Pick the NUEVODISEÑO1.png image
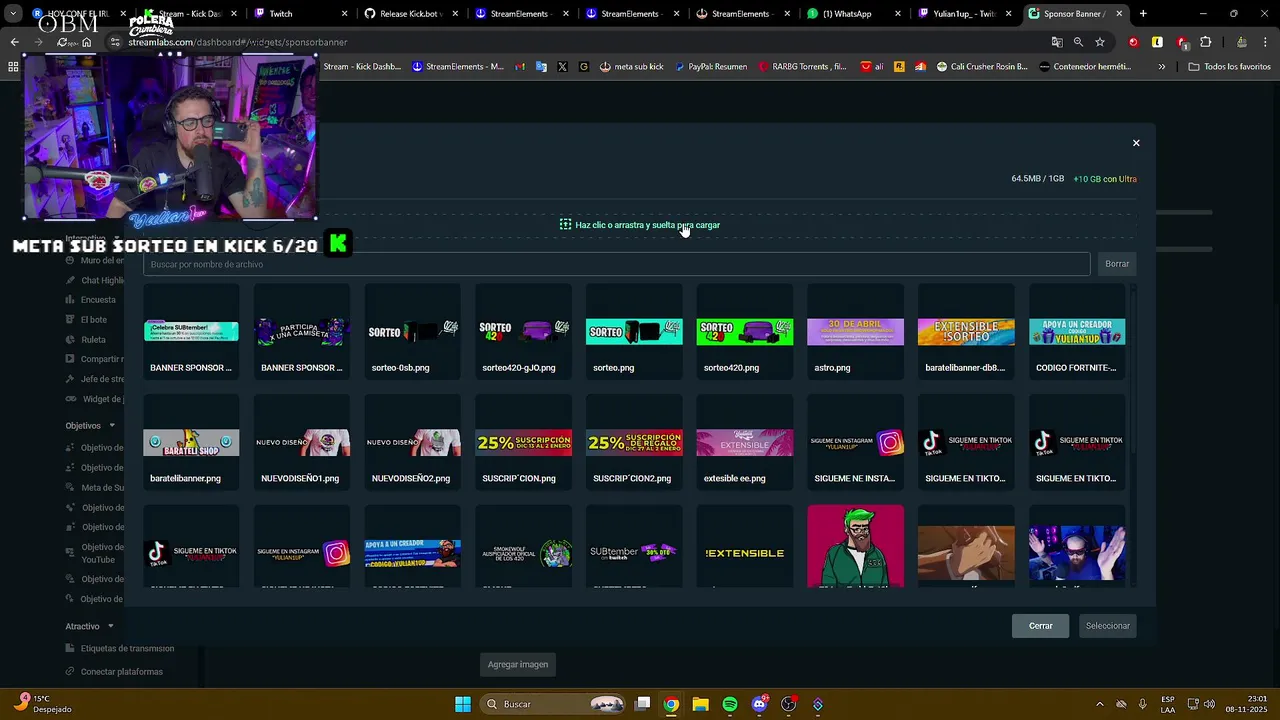This screenshot has height=720, width=1280. pyautogui.click(x=302, y=443)
